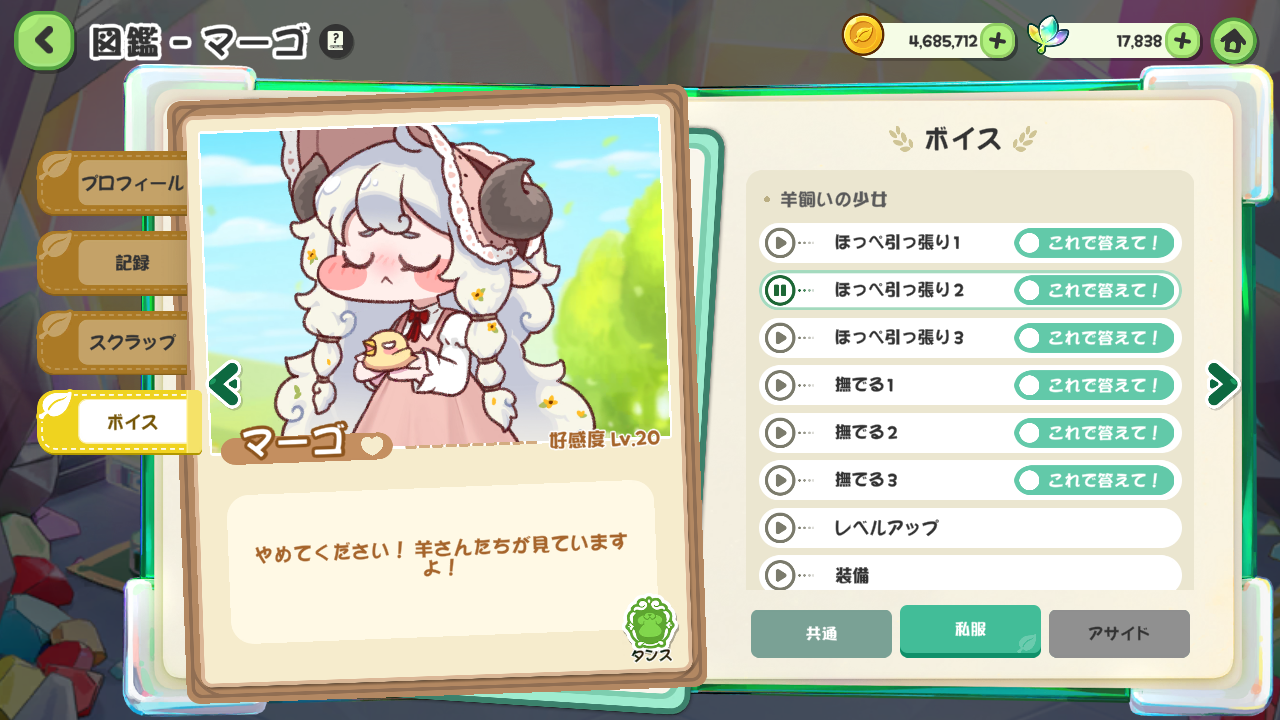Viewport: 1280px width, 720px height.
Task: Add more crystals with plus button
Action: (x=1182, y=41)
